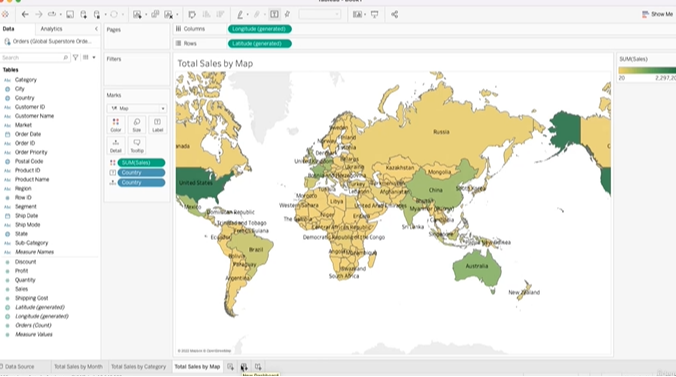This screenshot has height=377, width=676.
Task: Click the Tableau logo start page icon
Action: [x=5, y=14]
